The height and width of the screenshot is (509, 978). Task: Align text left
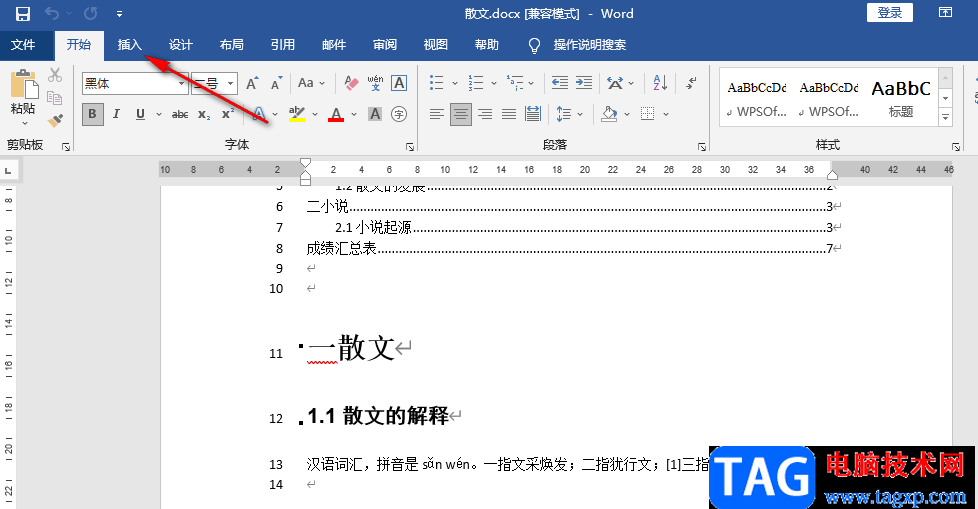[437, 114]
